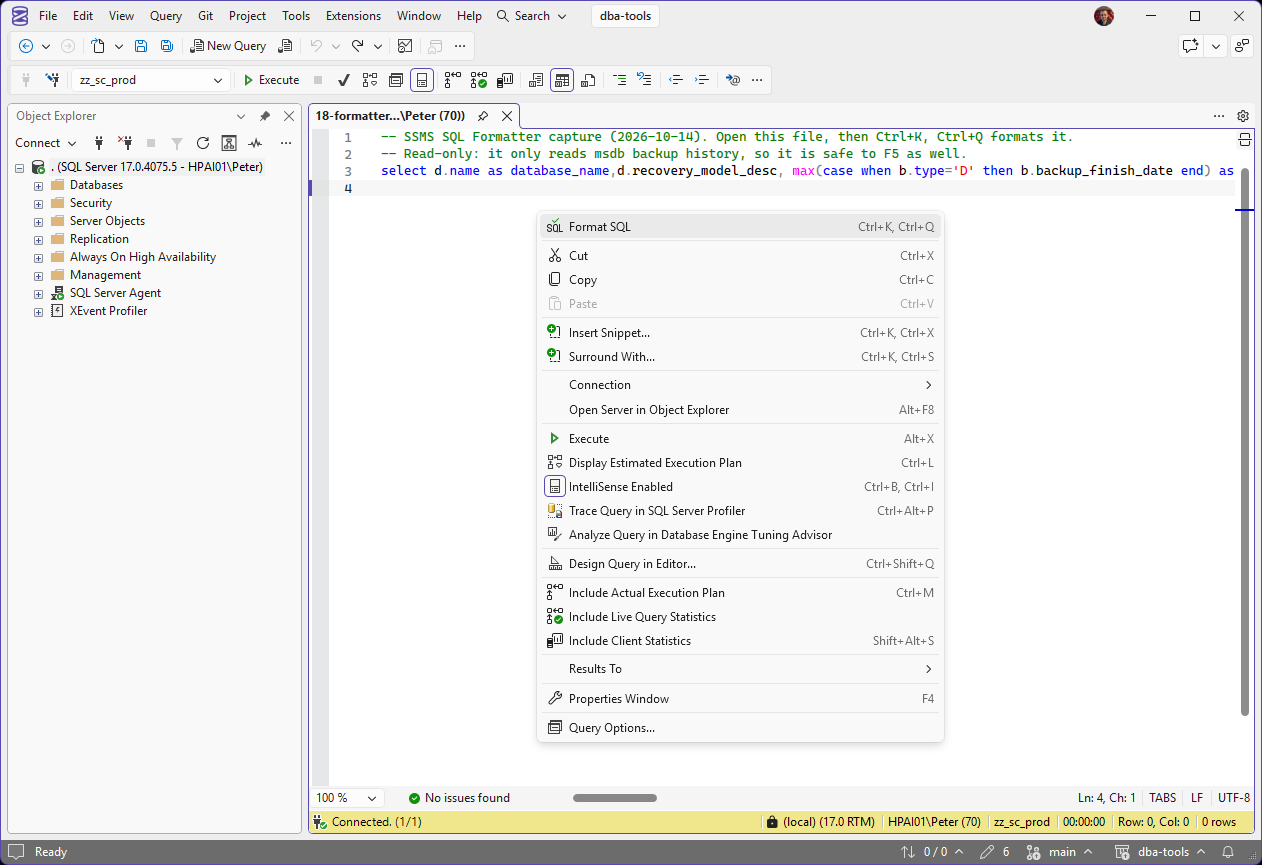Click the hierarchy diagram icon in Object Explorer toolbar
This screenshot has width=1262, height=865.
click(x=229, y=143)
